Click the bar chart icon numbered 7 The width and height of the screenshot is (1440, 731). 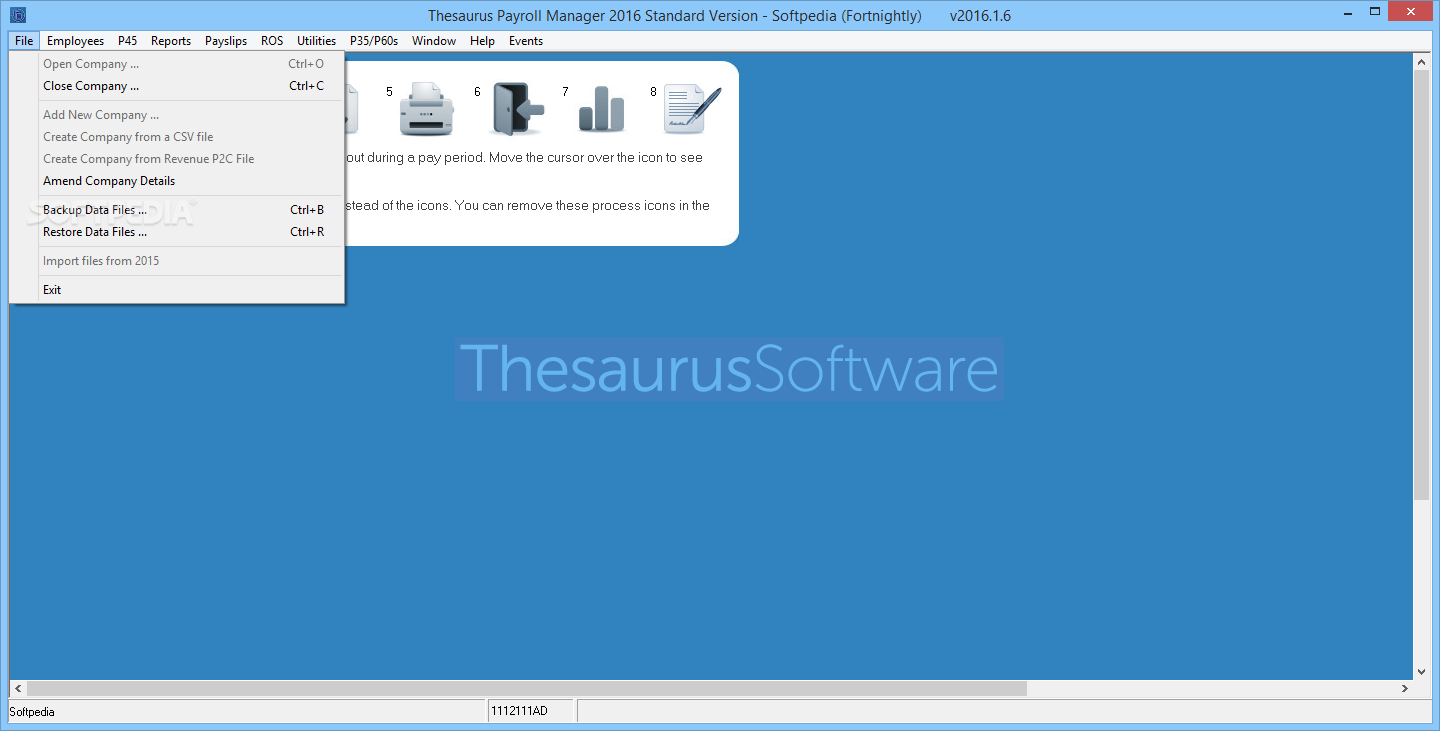pyautogui.click(x=601, y=108)
